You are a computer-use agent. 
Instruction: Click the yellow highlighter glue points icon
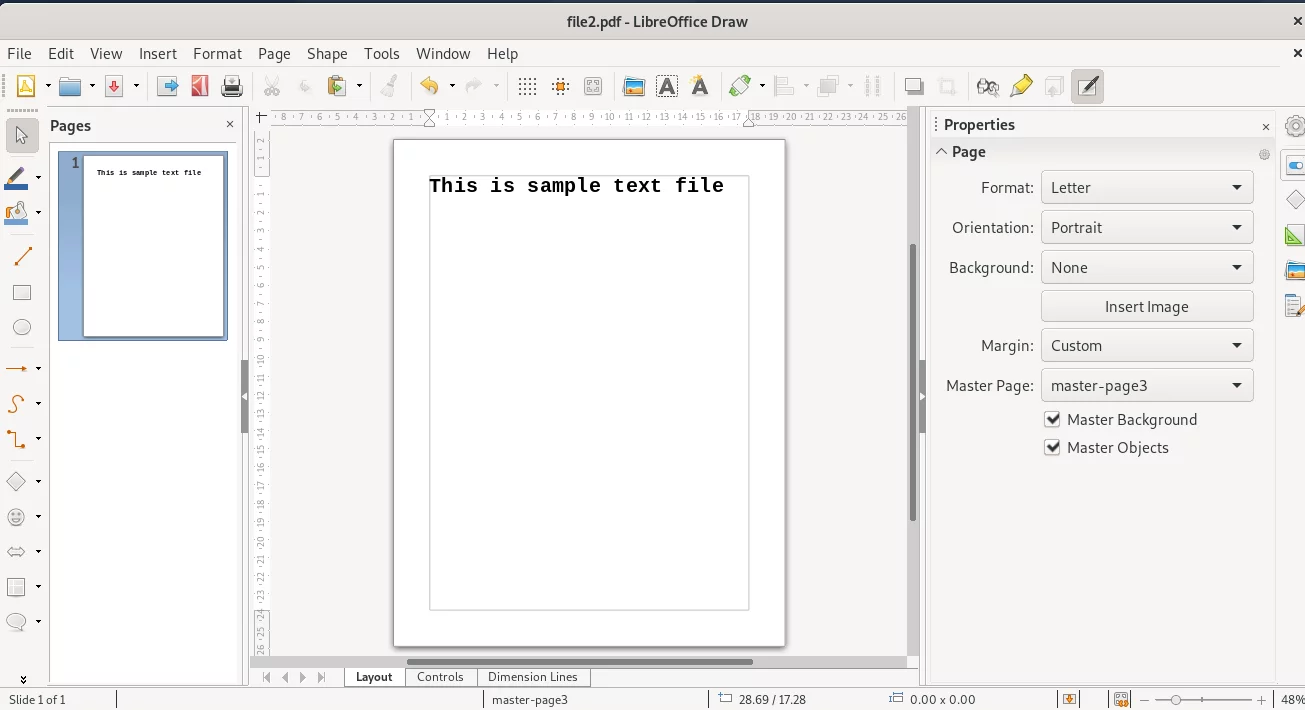[1021, 86]
